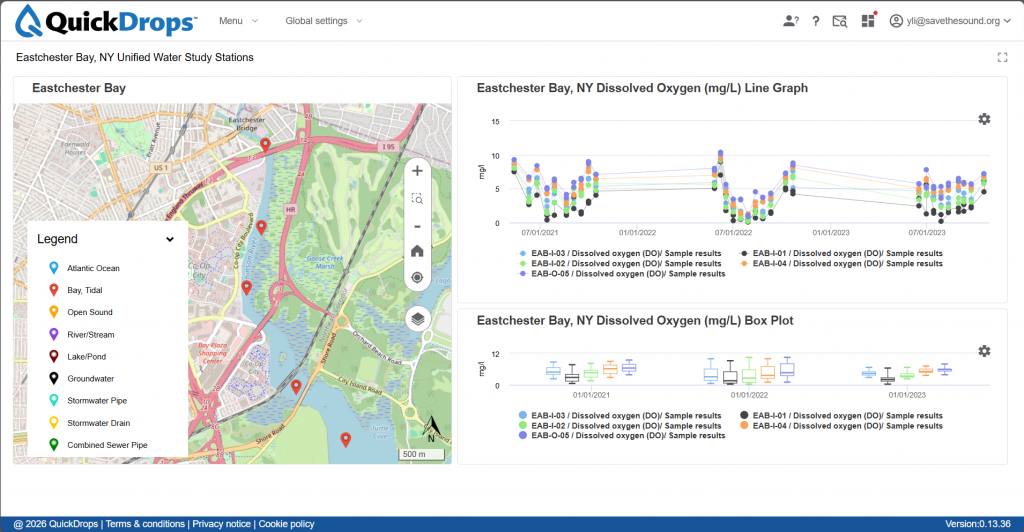This screenshot has width=1024, height=532.
Task: Reset map to home extent
Action: [x=417, y=251]
